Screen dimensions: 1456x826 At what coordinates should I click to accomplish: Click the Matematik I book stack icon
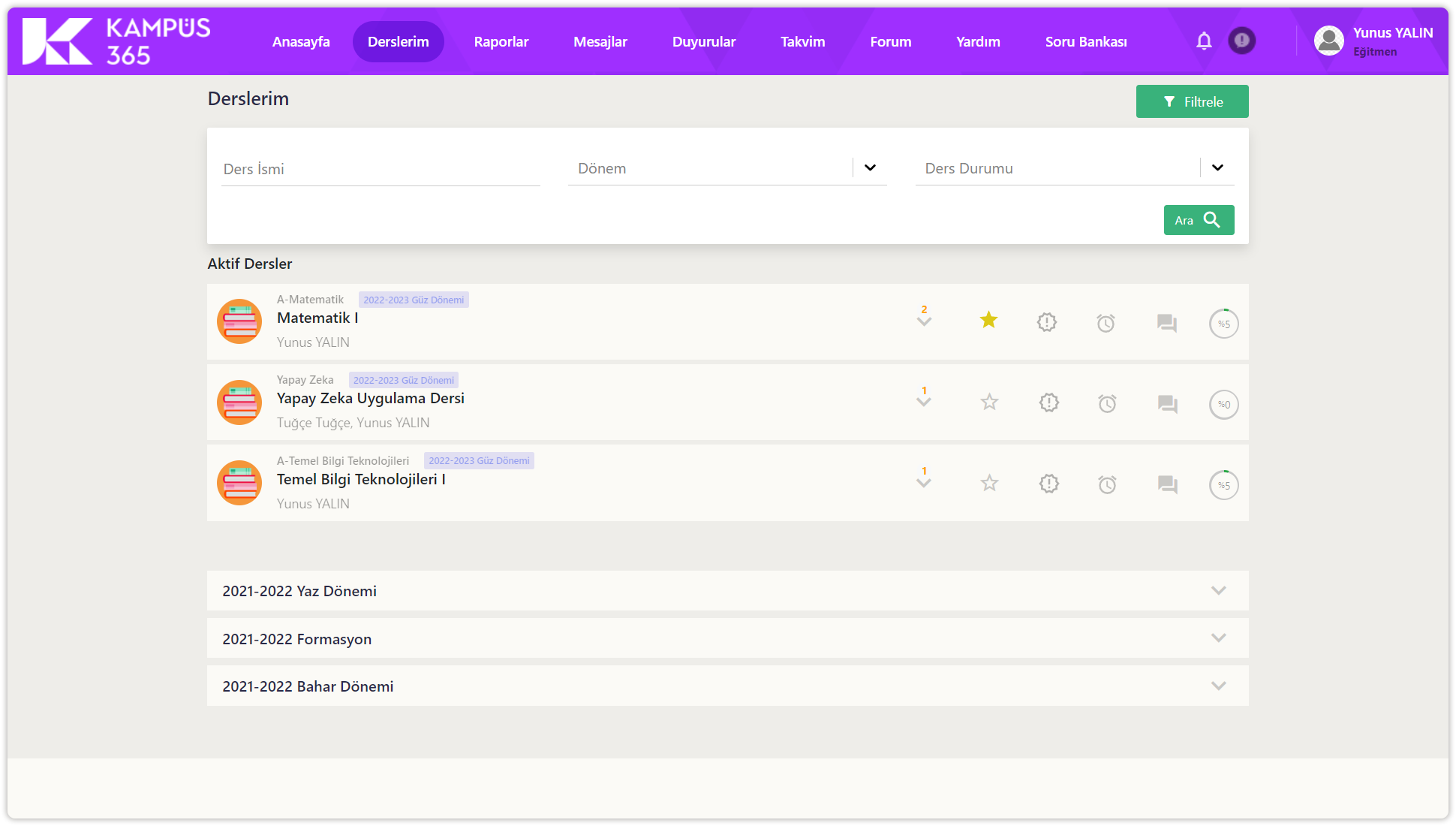pos(239,321)
